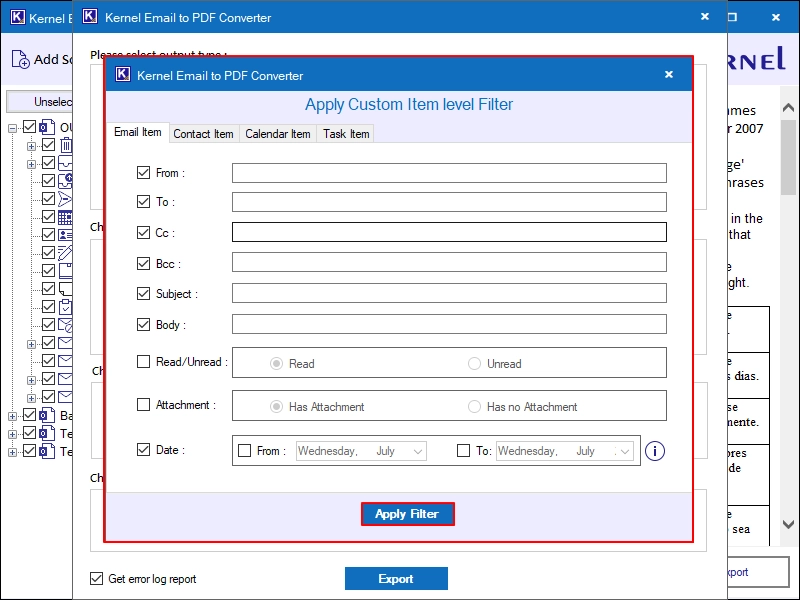Uncheck the Calendar folder checkbox in tree
The image size is (800, 600).
[x=48, y=216]
